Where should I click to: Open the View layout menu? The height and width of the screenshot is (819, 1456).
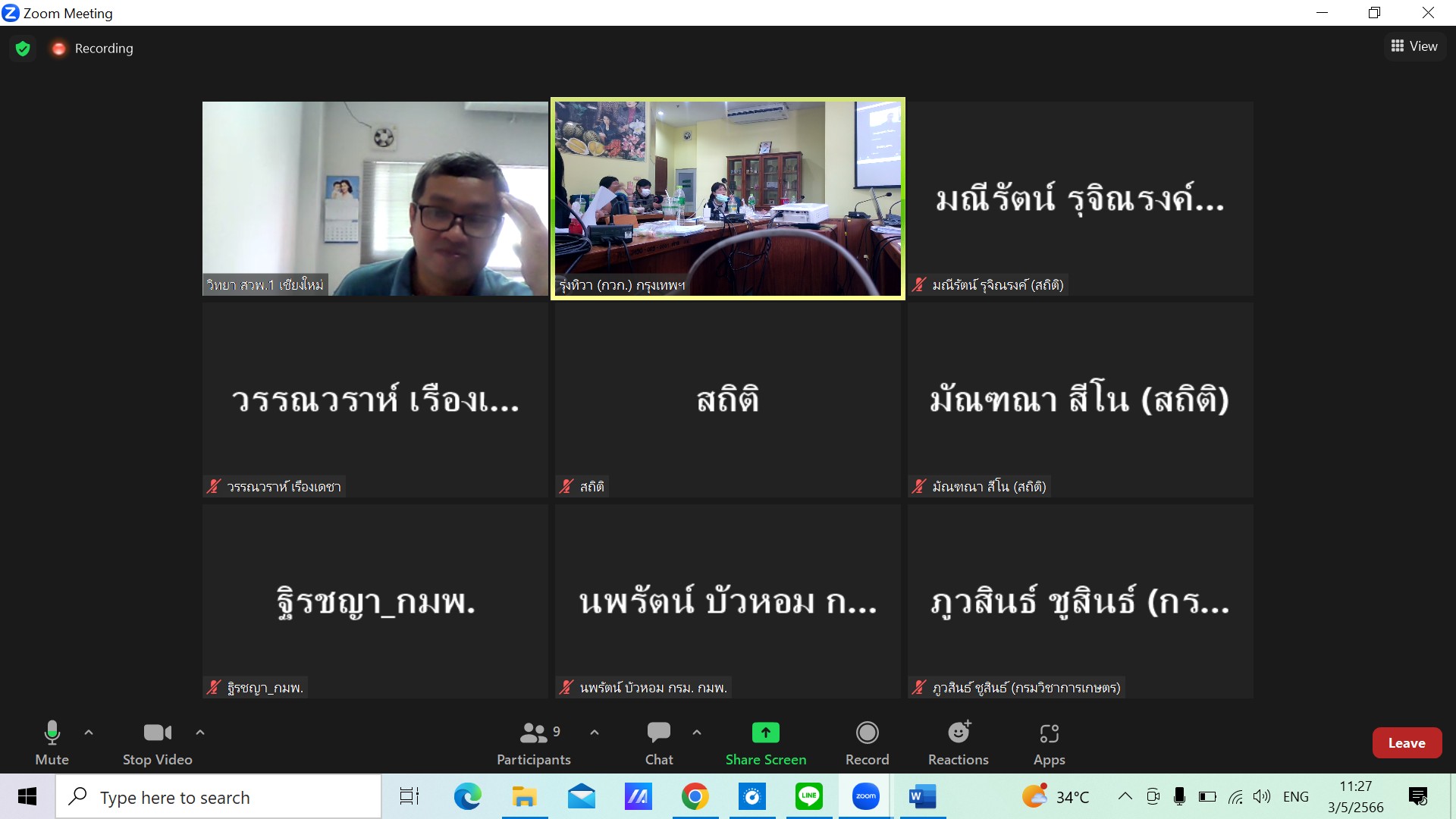coord(1414,46)
